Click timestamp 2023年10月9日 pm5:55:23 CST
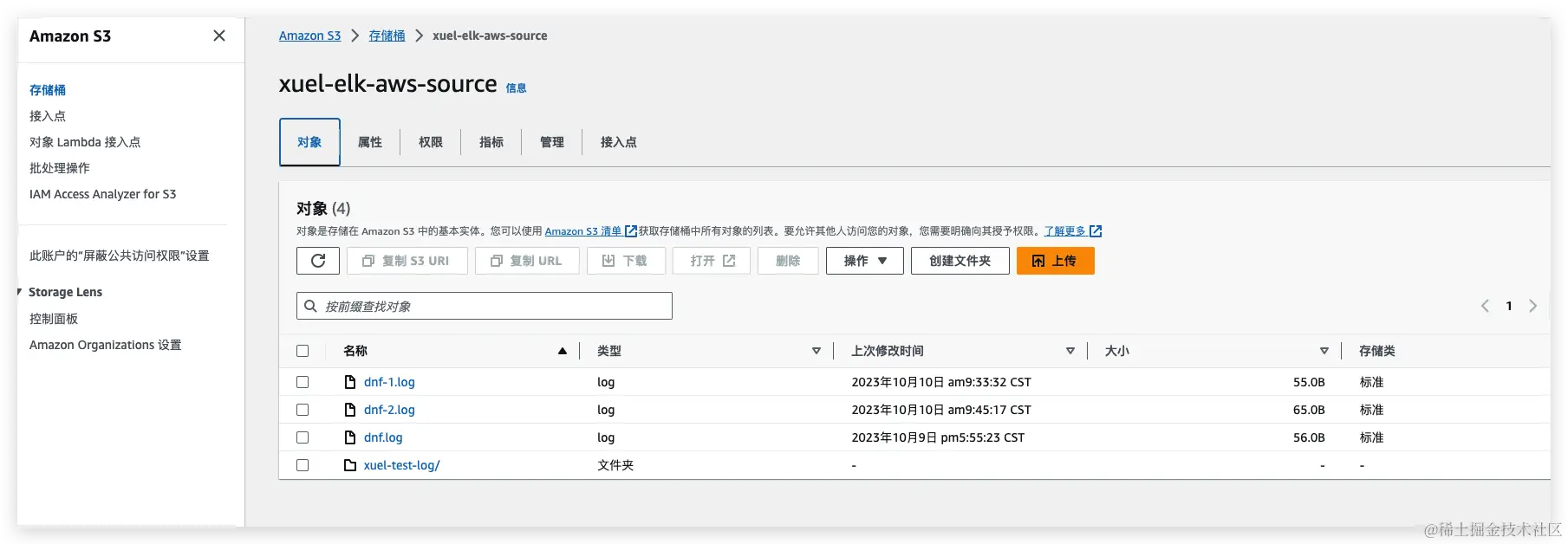This screenshot has height=544, width=1568. [938, 437]
